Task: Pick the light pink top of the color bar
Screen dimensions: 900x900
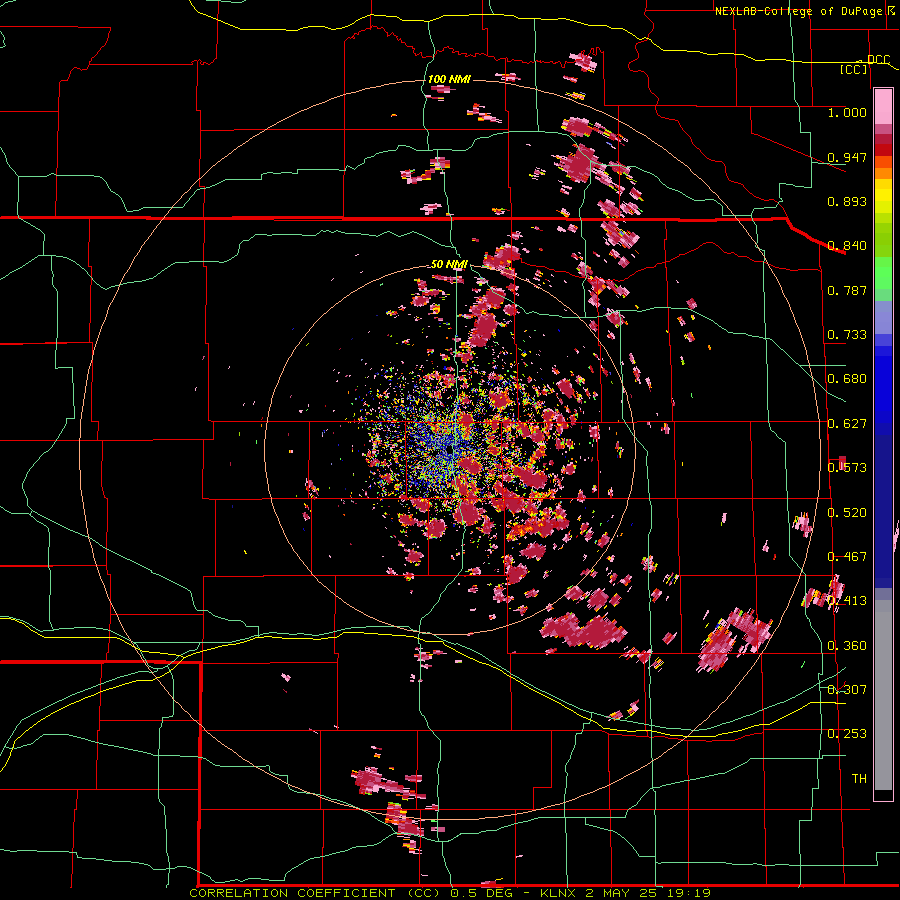Action: [883, 106]
